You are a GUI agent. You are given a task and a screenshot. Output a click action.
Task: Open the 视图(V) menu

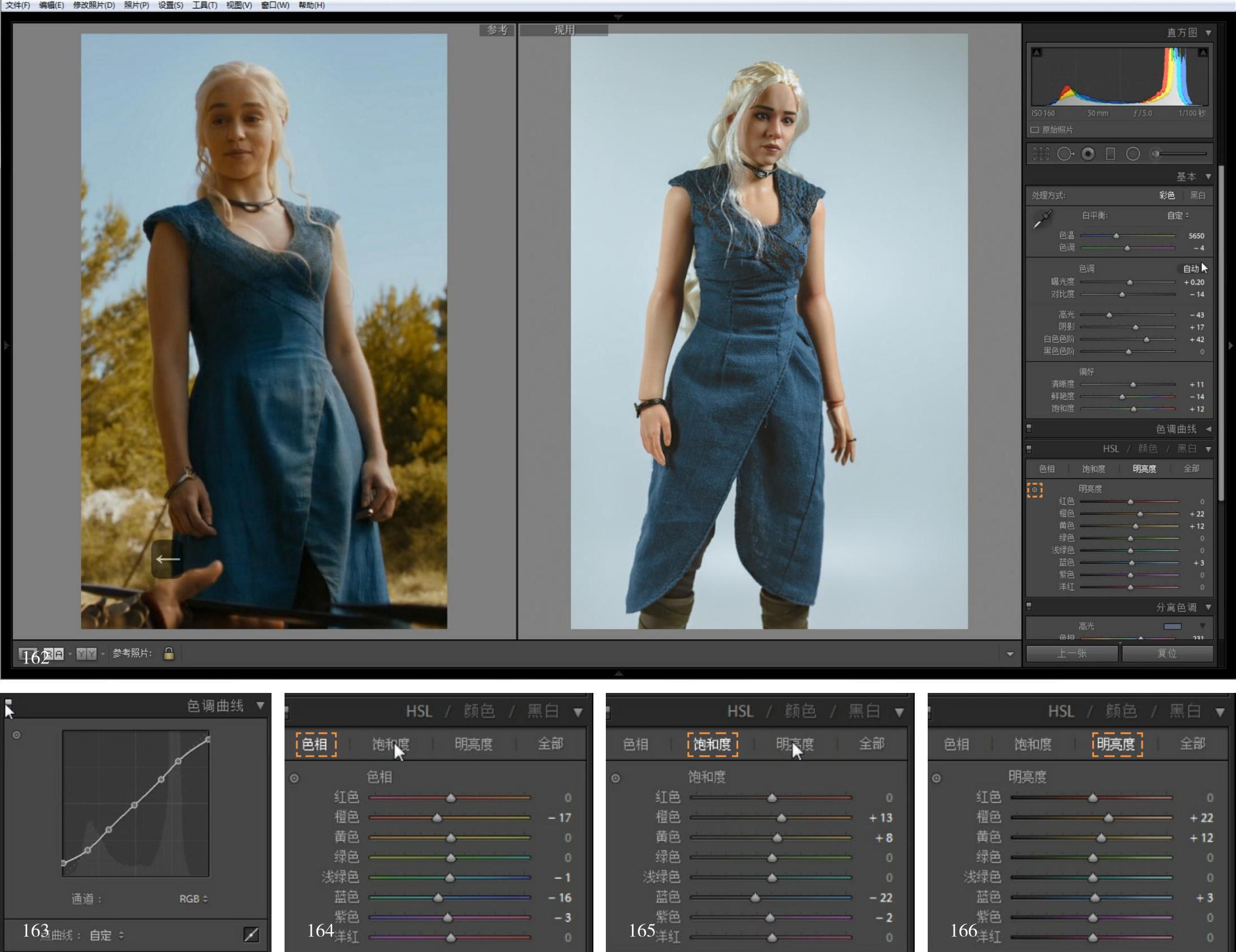coord(239,5)
